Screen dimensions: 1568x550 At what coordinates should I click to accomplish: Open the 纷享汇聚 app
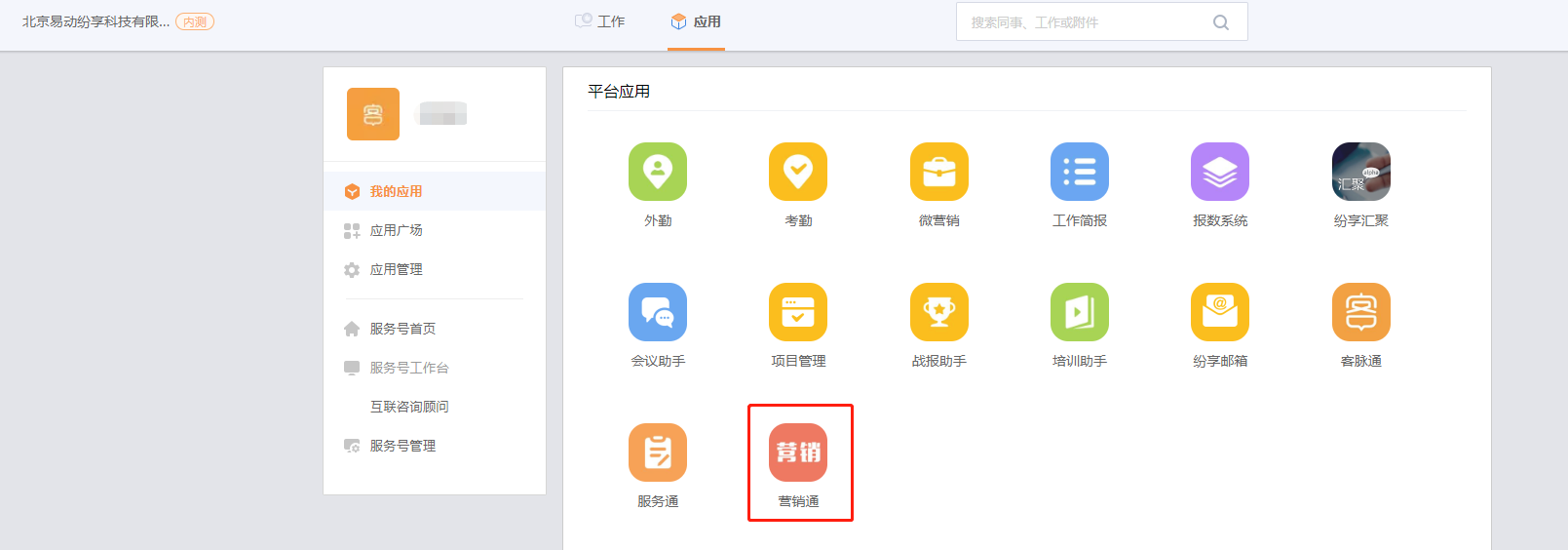click(1360, 172)
